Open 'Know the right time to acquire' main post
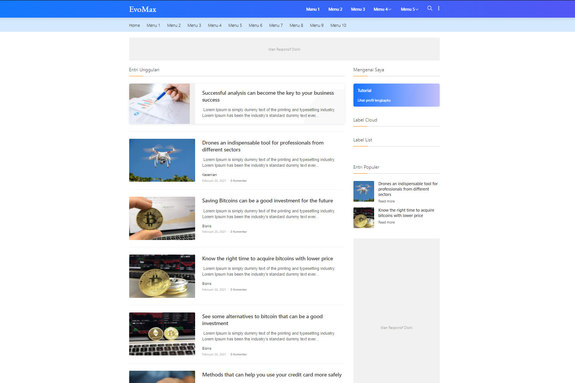 [267, 258]
